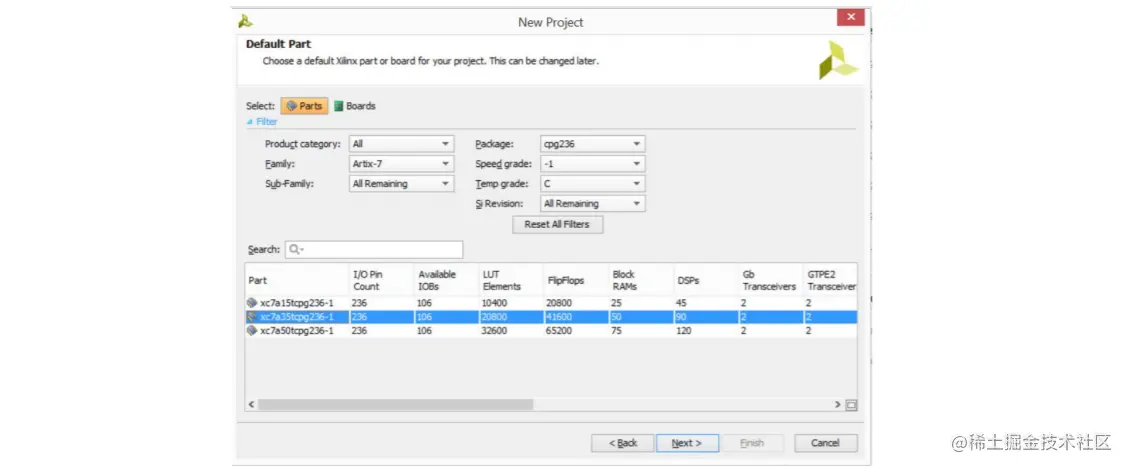Screen dimensions: 1127x468
Task: Click table corner options icon
Action: (x=851, y=405)
